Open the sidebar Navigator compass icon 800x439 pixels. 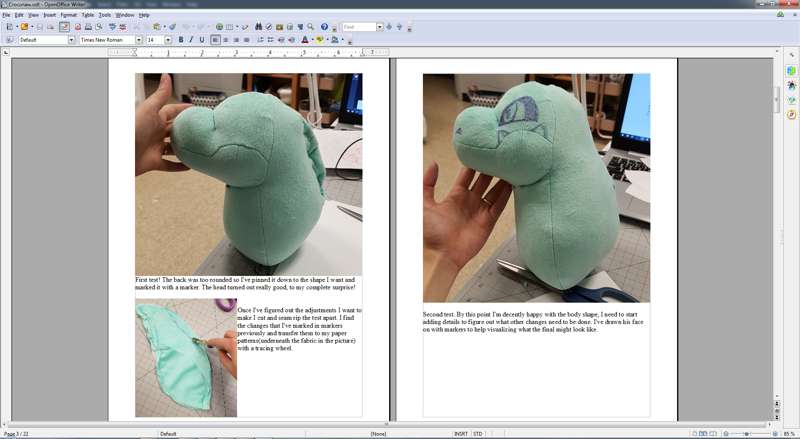[791, 114]
